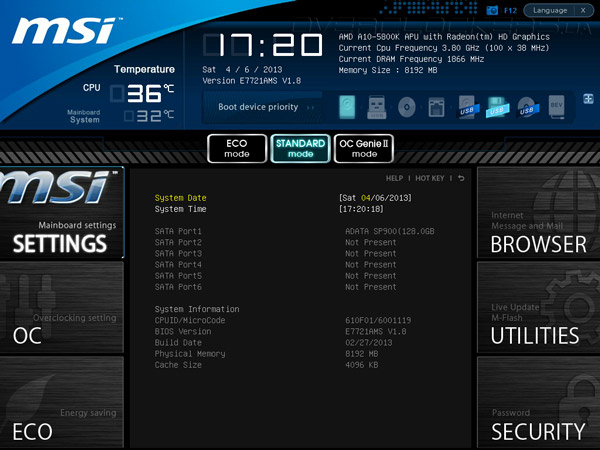The height and width of the screenshot is (450, 600).
Task: Close the BIOS with the X button
Action: [583, 10]
